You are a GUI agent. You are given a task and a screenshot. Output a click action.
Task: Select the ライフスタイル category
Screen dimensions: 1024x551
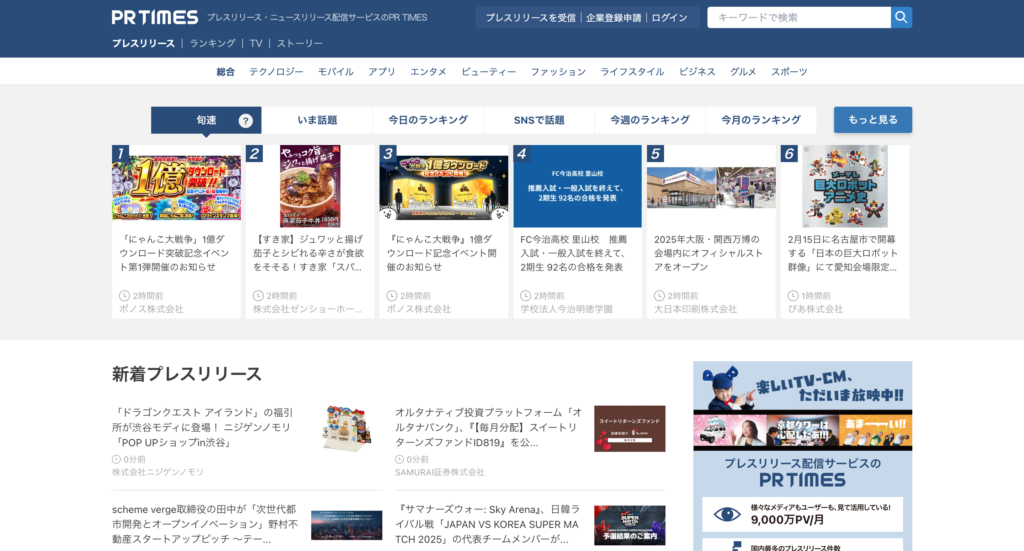click(x=632, y=72)
